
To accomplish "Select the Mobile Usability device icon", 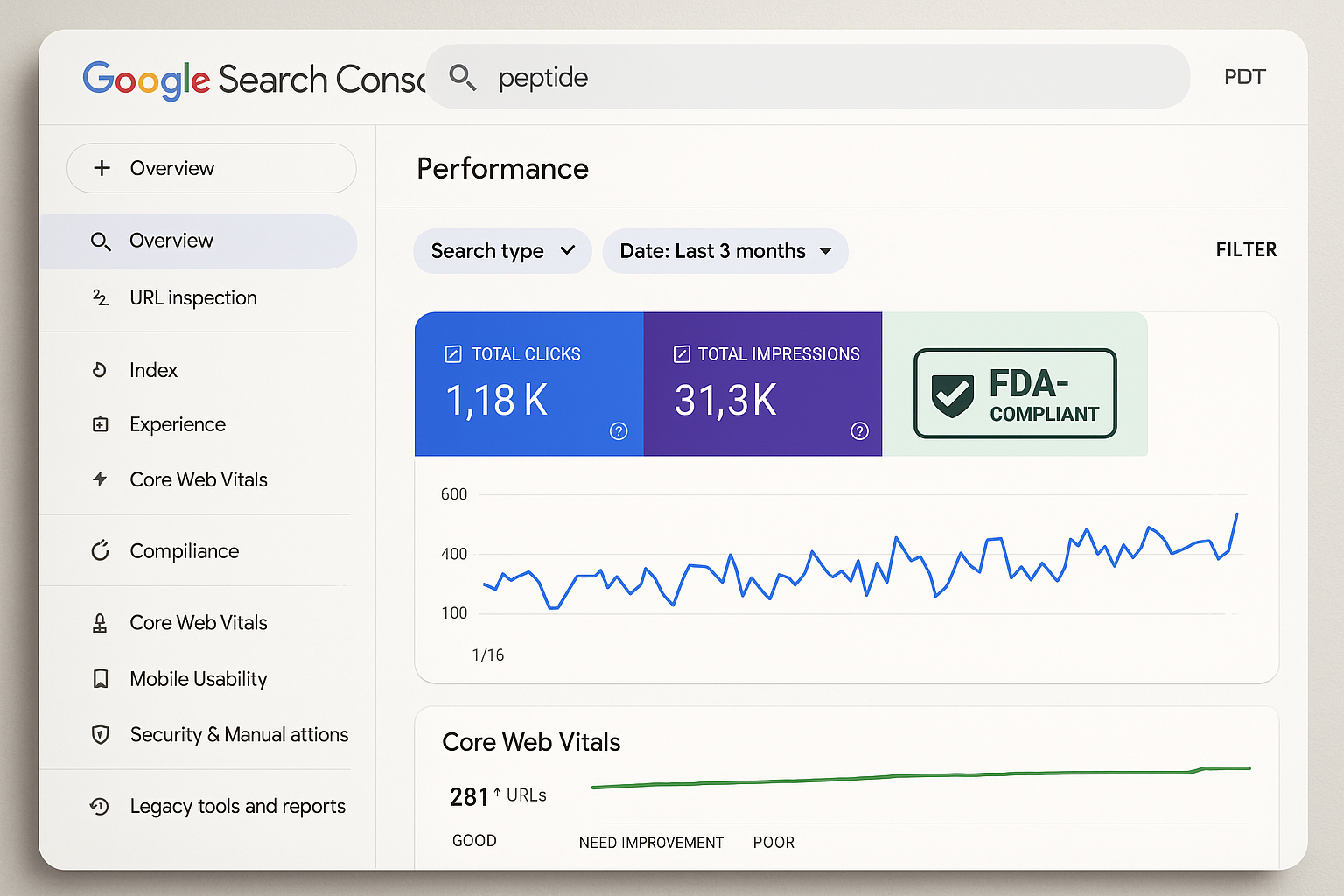I will coord(101,679).
